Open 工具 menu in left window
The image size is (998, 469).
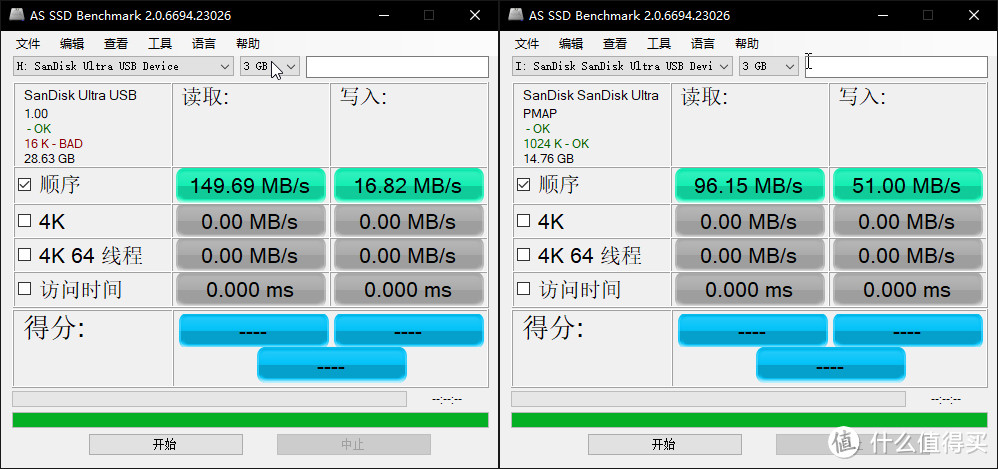pos(160,44)
